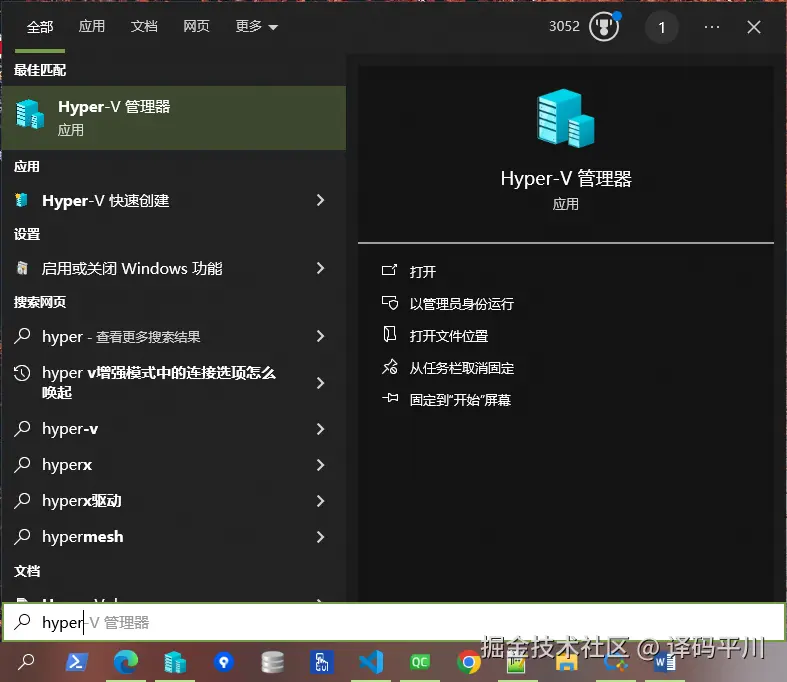Open 启用或关闭 Windows 功能 setting
This screenshot has width=787, height=682.
point(174,268)
